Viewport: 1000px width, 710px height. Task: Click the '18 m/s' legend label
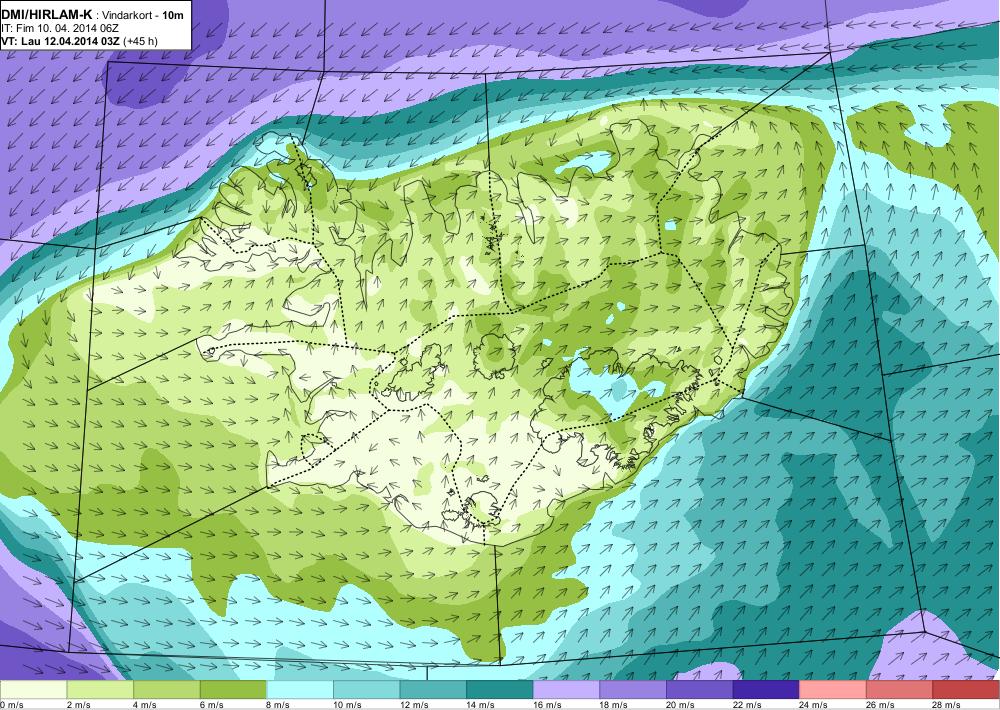point(614,704)
